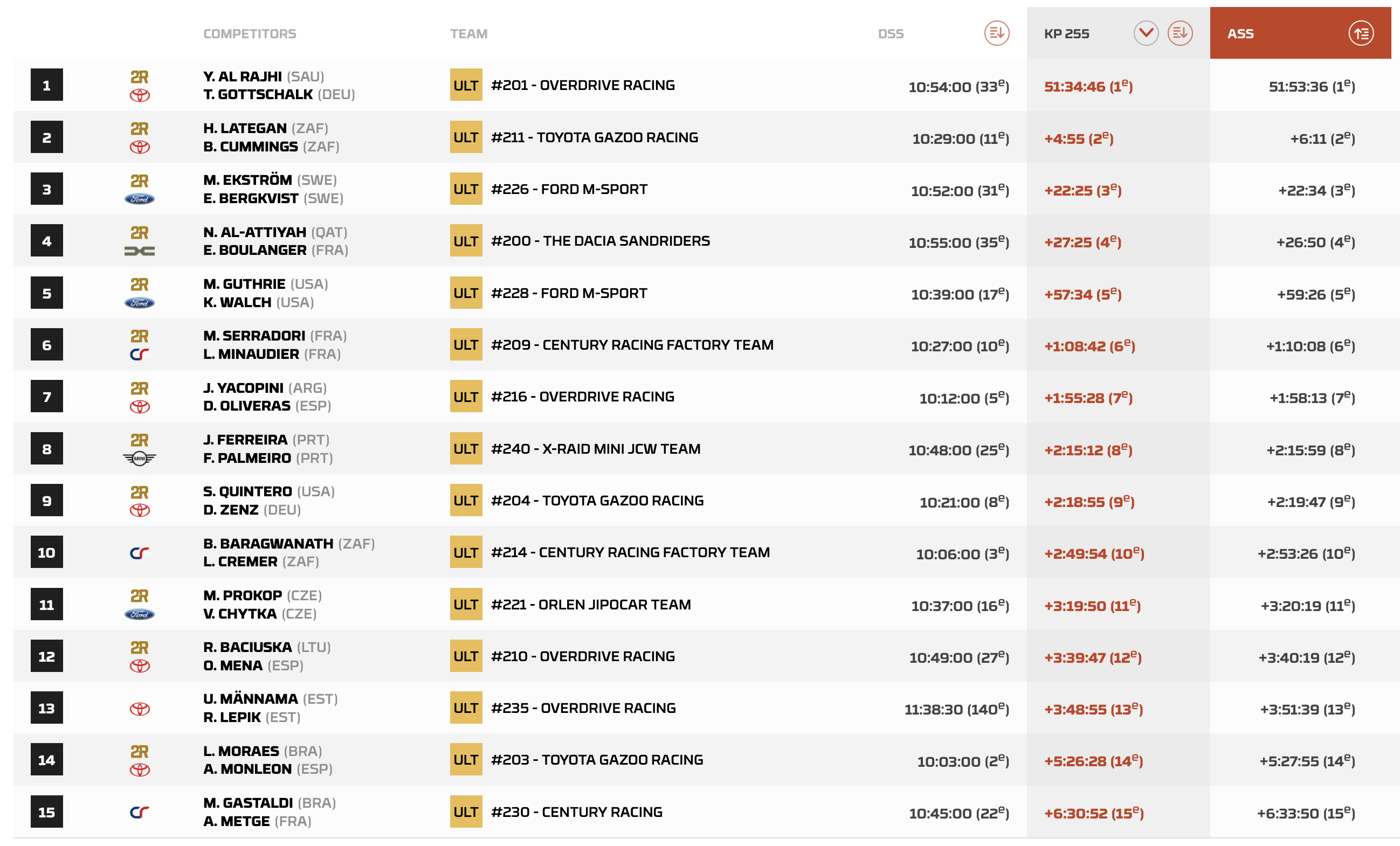Select position 7 rank box

pyautogui.click(x=46, y=397)
